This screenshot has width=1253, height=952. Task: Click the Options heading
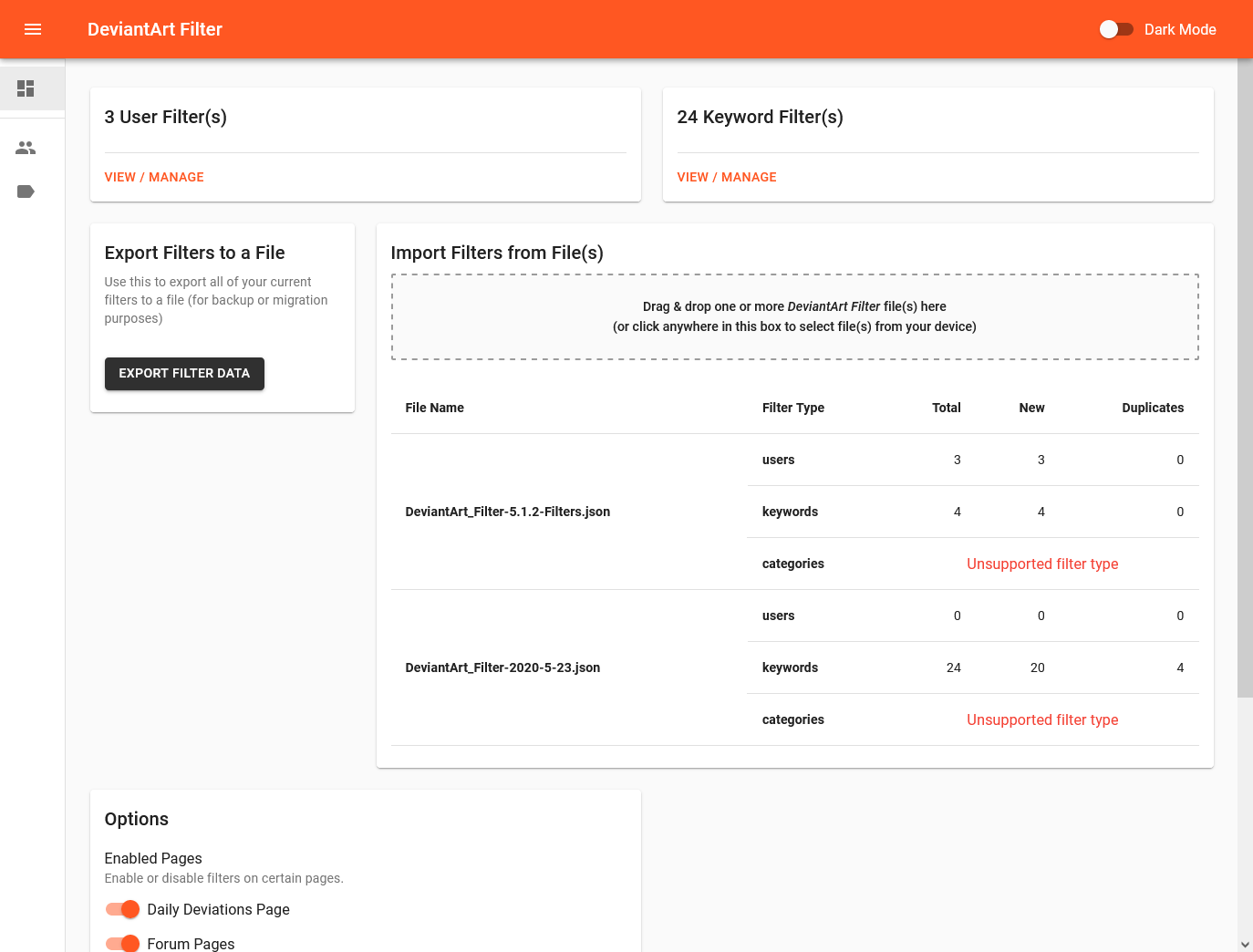click(137, 819)
